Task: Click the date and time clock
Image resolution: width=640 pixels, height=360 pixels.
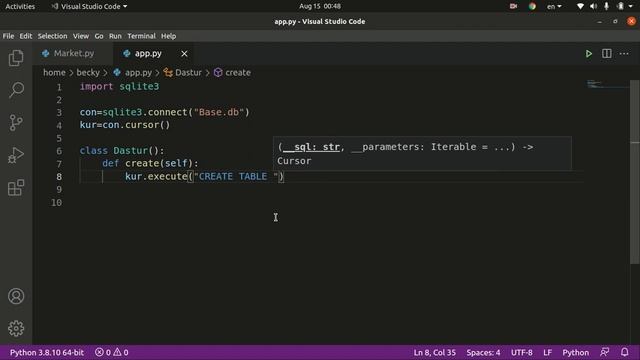Action: [320, 6]
